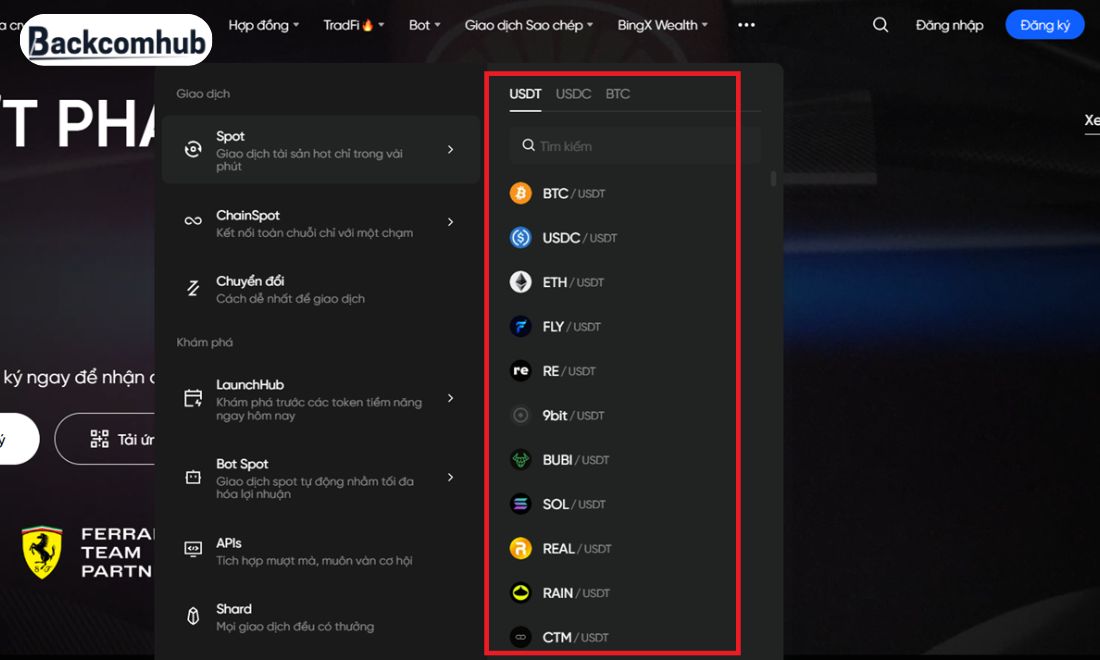Select the BTC/USDT Bitcoin coin icon

[521, 193]
